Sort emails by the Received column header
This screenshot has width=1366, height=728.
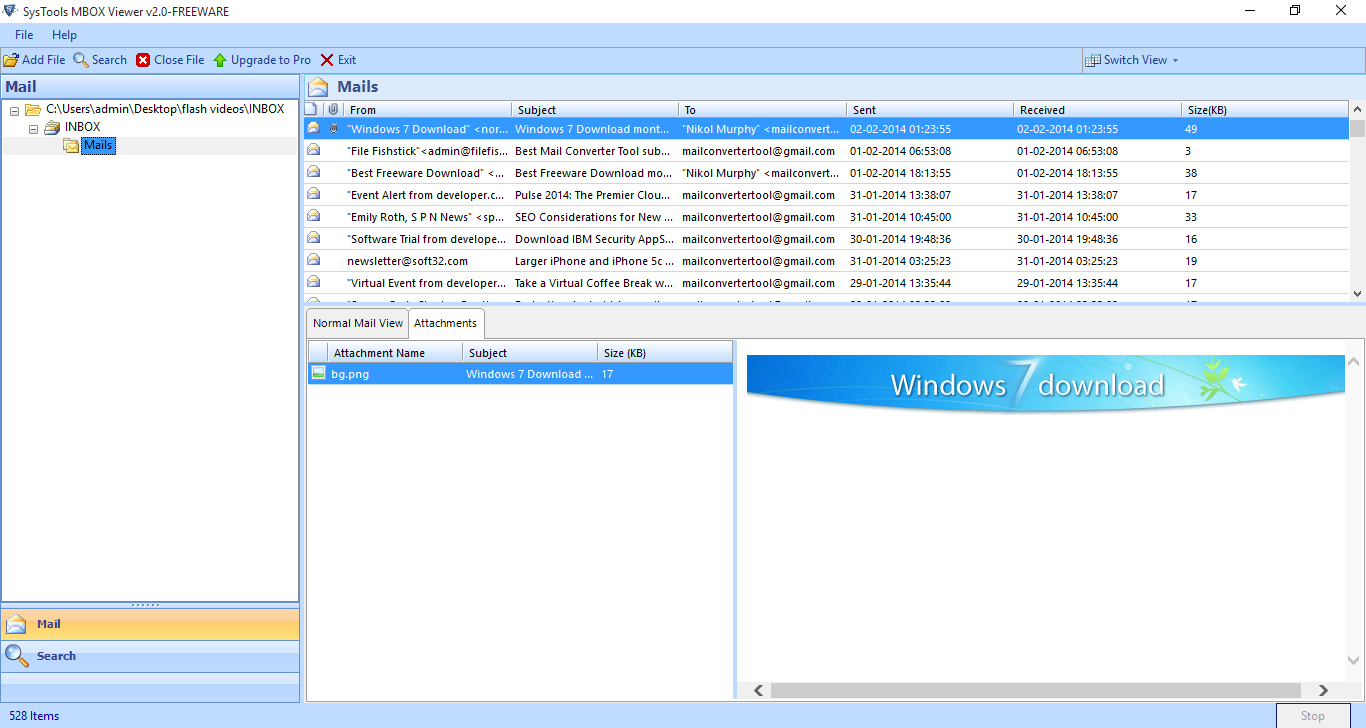[x=1042, y=110]
